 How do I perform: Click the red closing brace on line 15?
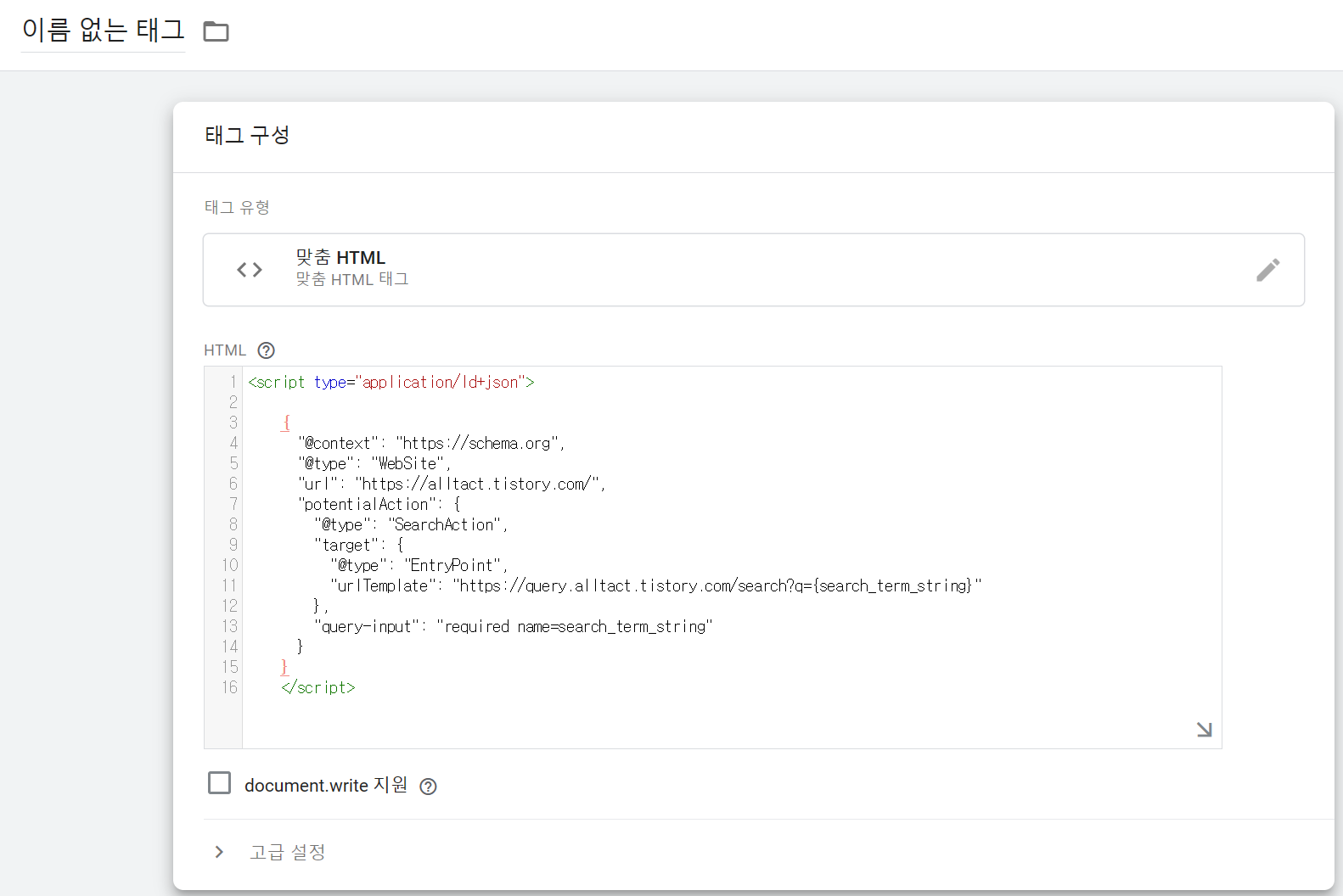(284, 668)
